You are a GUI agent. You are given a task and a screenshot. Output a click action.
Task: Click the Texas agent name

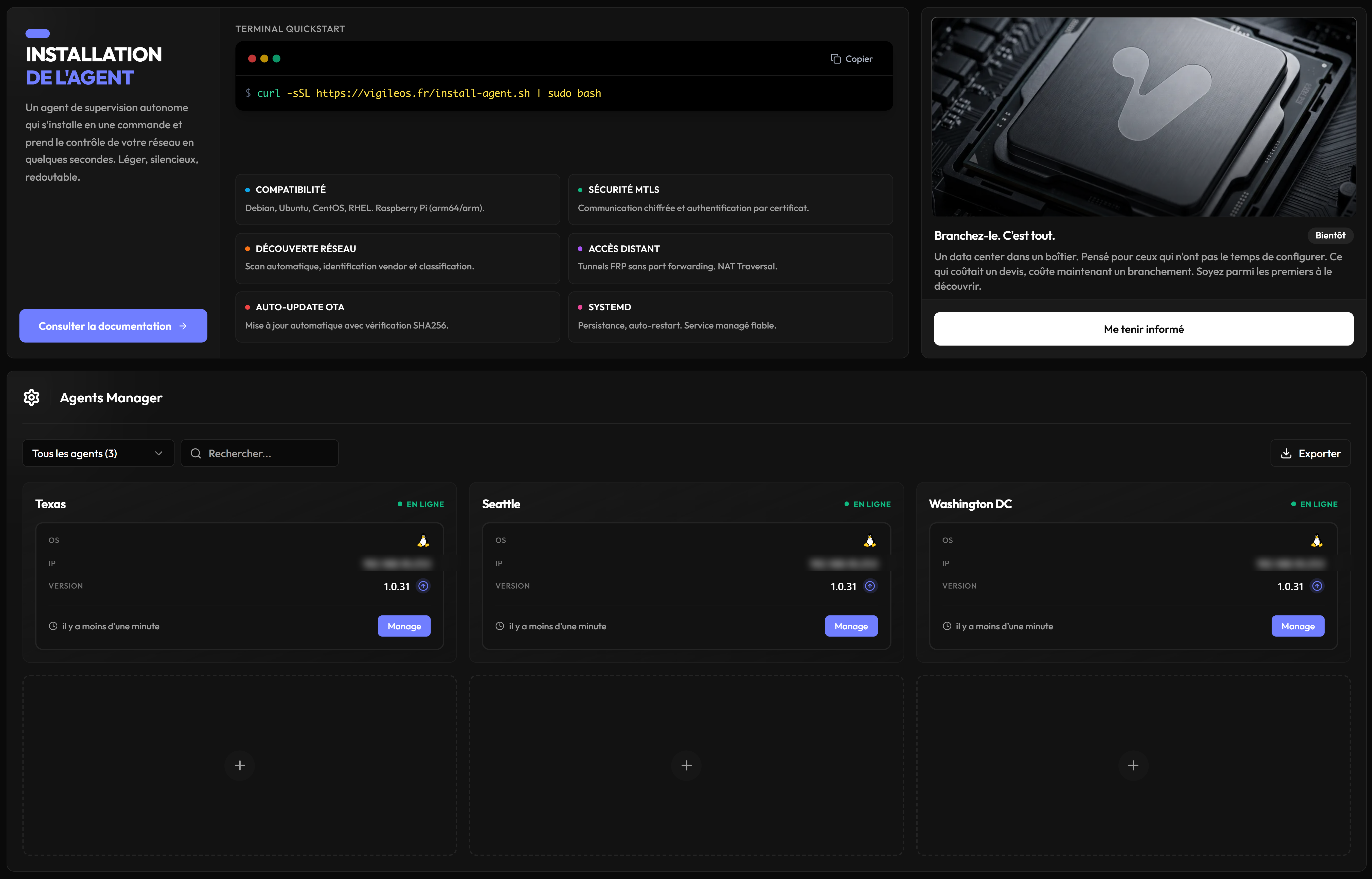(50, 504)
